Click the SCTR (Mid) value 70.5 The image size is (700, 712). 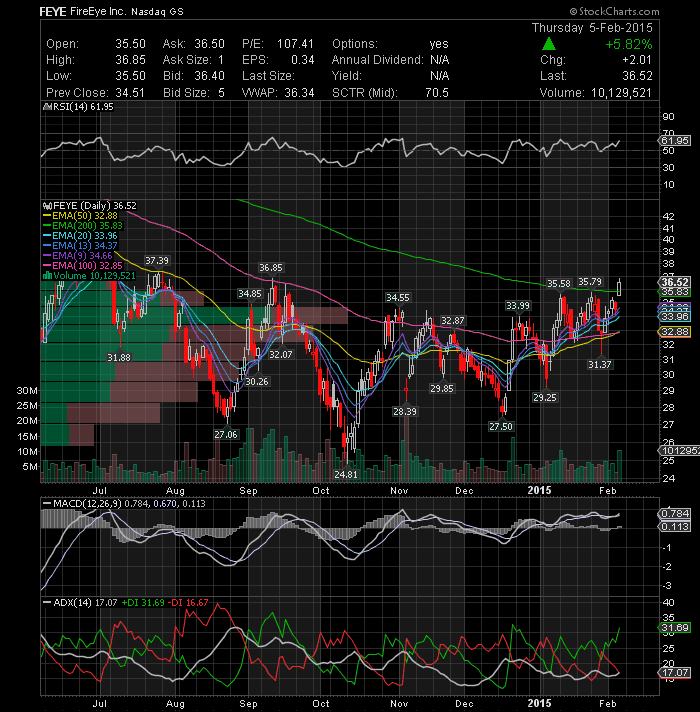coord(437,93)
